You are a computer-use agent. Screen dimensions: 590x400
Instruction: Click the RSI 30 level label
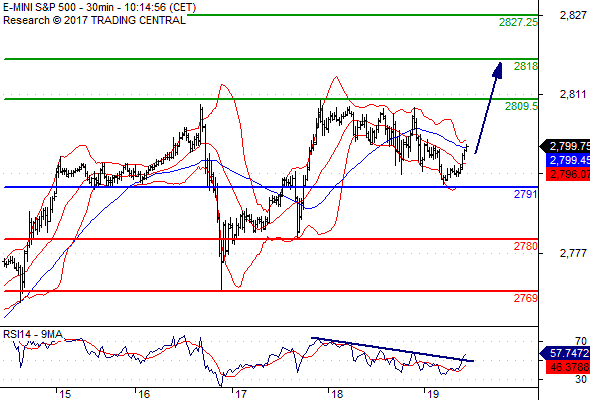581,379
